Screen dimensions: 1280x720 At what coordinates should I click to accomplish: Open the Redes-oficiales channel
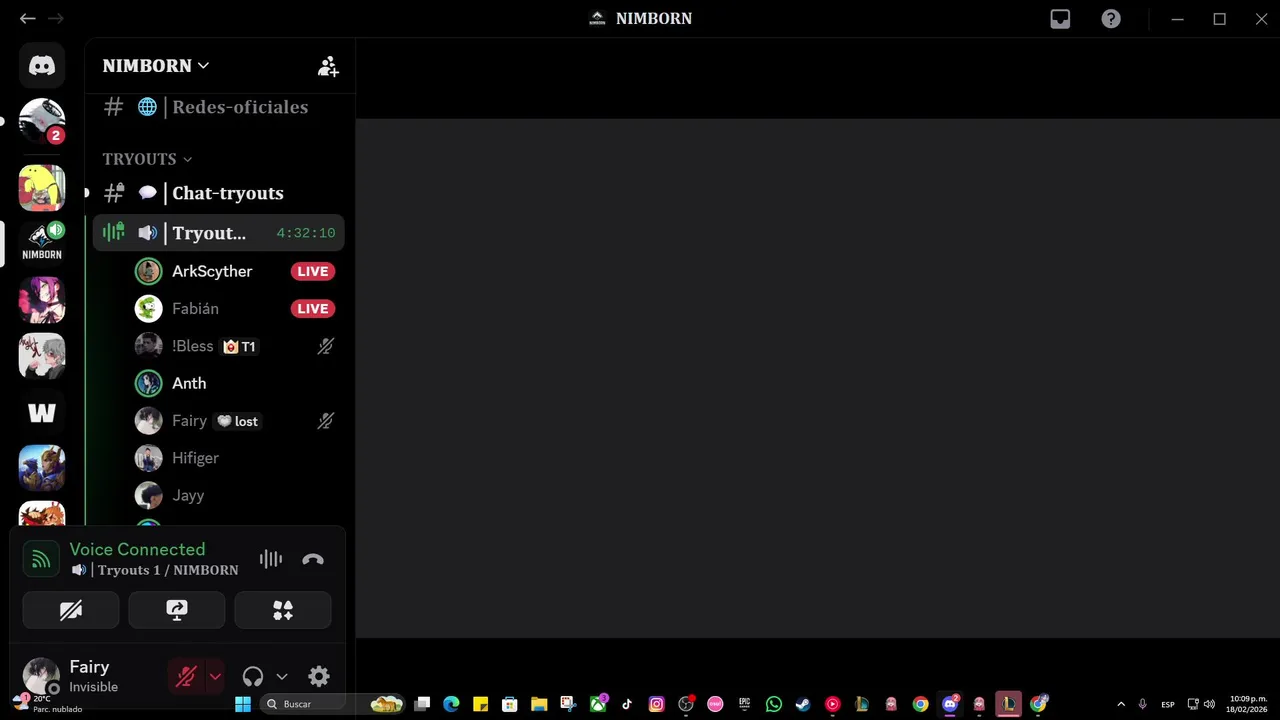click(x=218, y=107)
